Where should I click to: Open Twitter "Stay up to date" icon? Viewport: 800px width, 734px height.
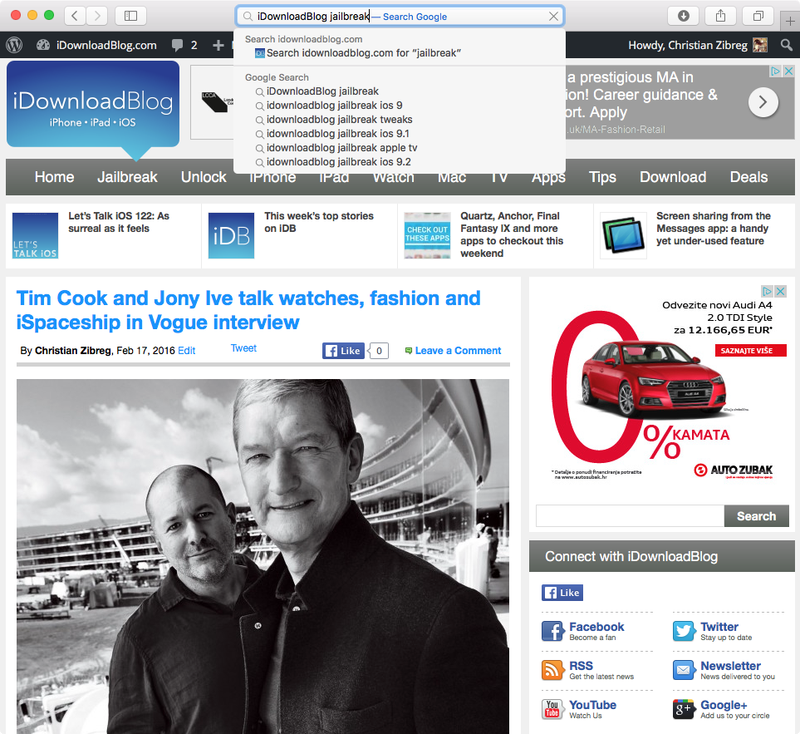[x=684, y=631]
